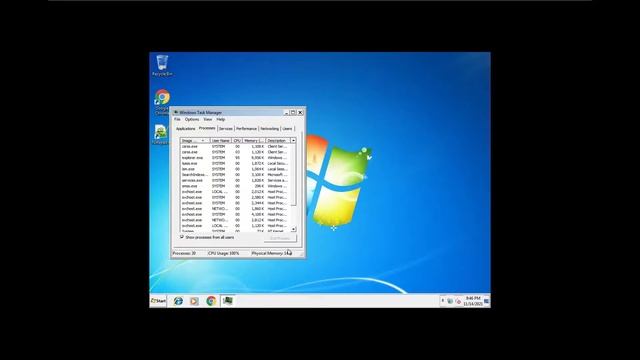Click the network icon in system tray
The height and width of the screenshot is (360, 640).
(450, 301)
